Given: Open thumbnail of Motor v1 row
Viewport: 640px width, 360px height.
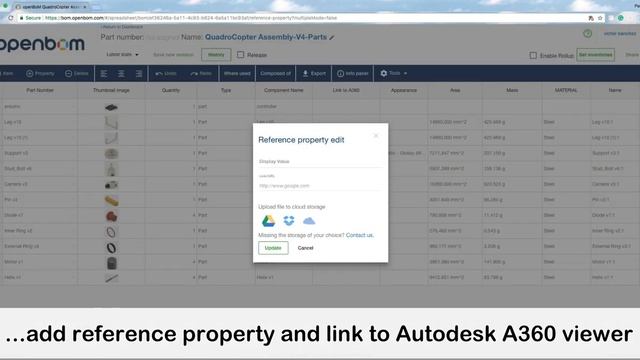Looking at the screenshot, I should point(111,263).
